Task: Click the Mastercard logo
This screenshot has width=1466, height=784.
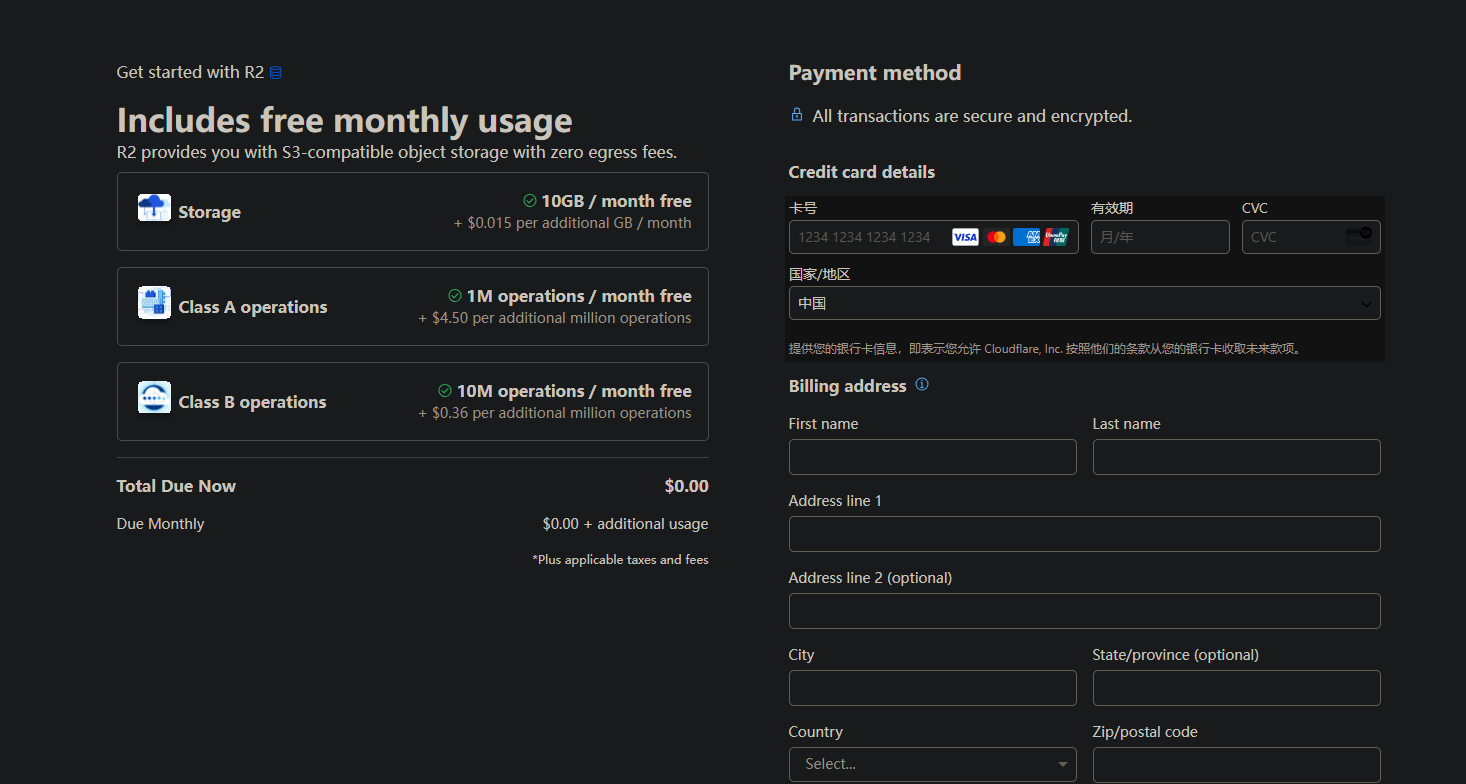Action: (x=996, y=237)
